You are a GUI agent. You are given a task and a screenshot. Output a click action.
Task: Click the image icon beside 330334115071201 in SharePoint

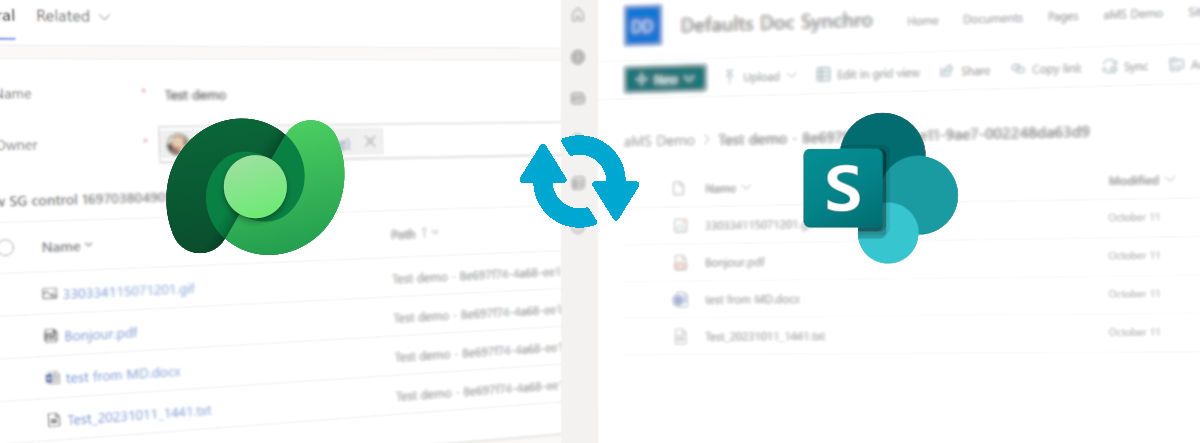679,226
